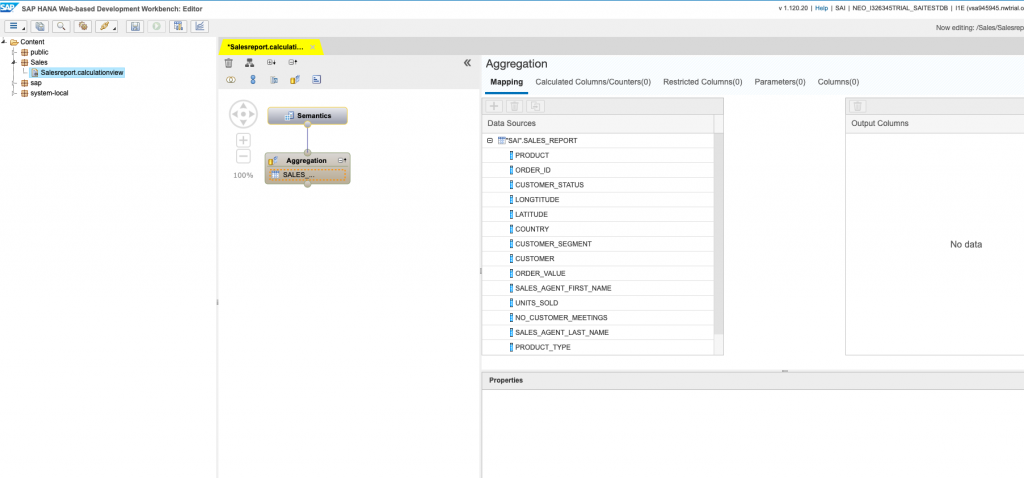Click the gear settings toolbar icon
The height and width of the screenshot is (478, 1024).
pyautogui.click(x=82, y=27)
